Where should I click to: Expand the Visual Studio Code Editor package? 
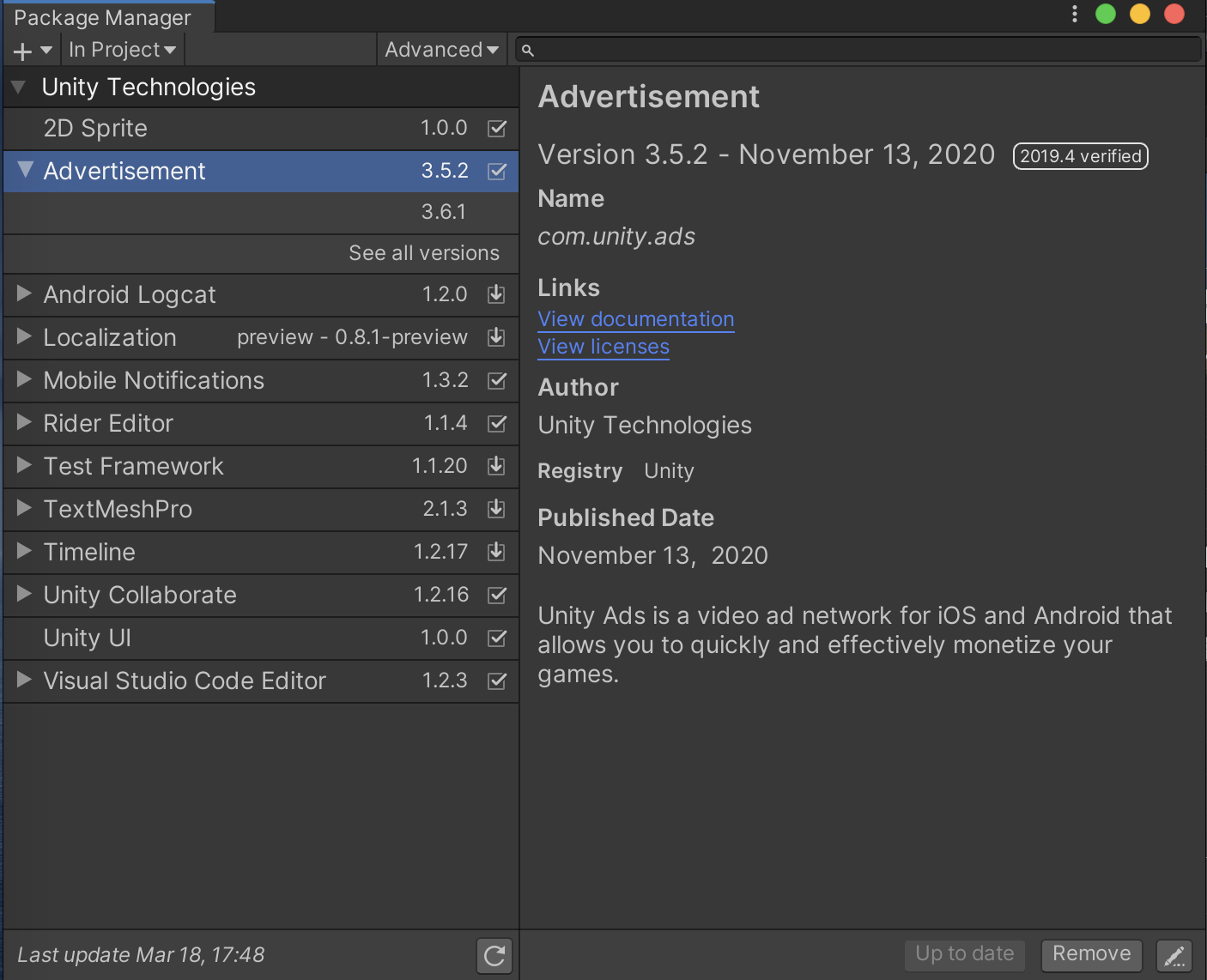[x=24, y=680]
